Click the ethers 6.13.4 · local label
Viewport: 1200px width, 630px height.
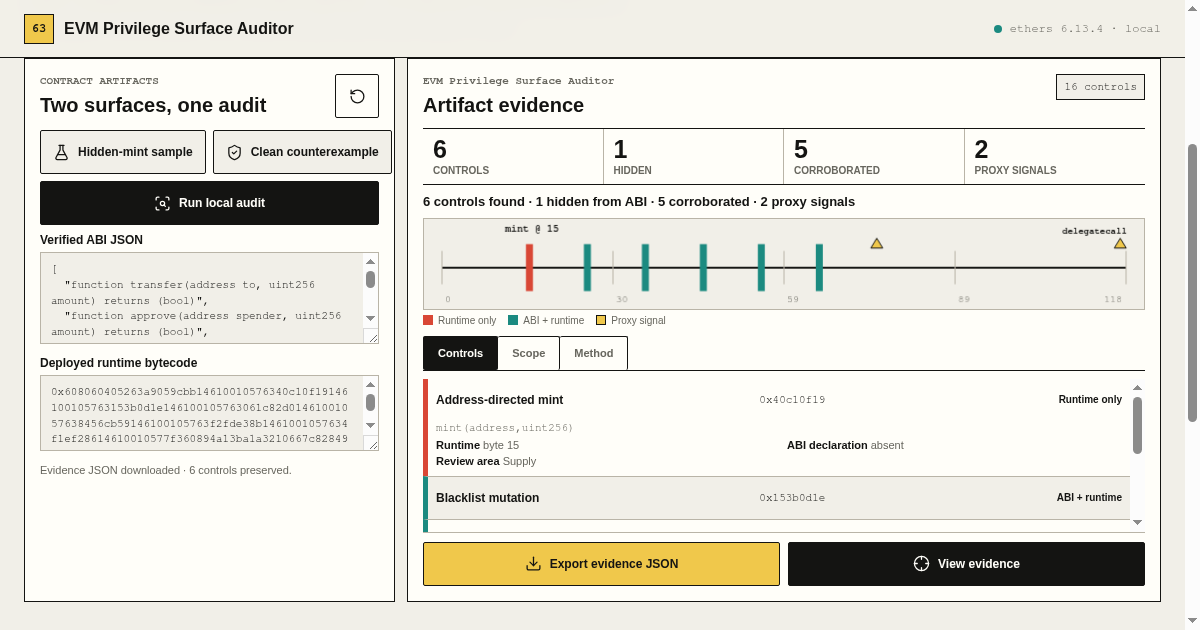click(1085, 29)
